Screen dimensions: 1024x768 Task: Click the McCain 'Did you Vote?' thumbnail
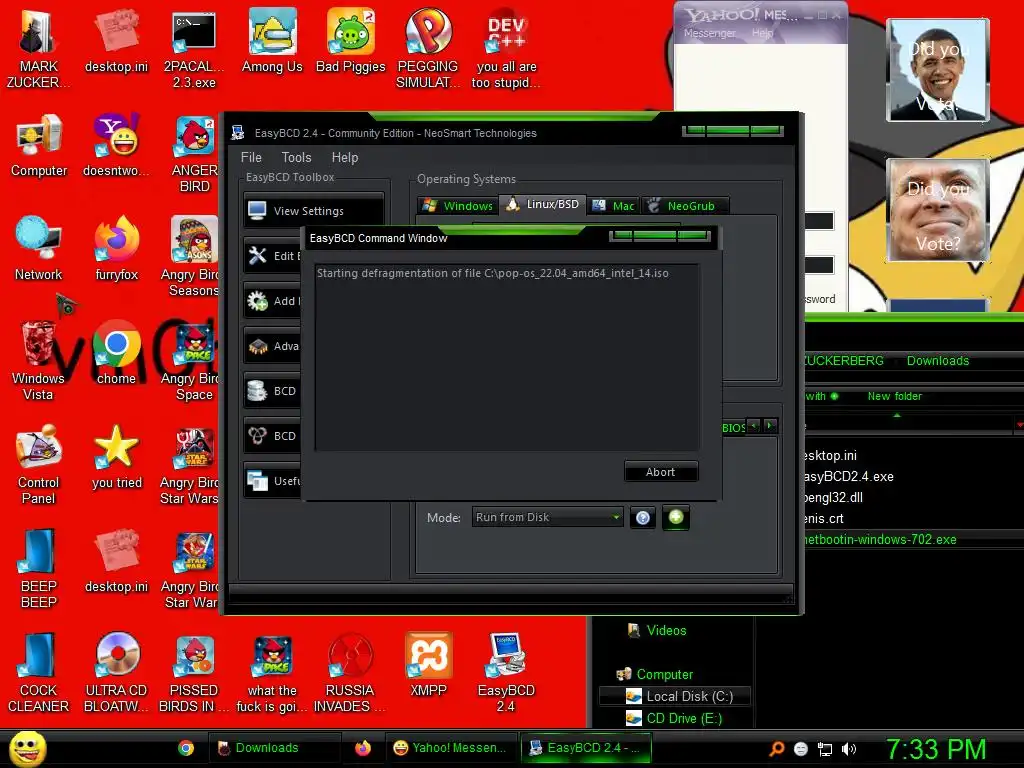click(x=938, y=210)
